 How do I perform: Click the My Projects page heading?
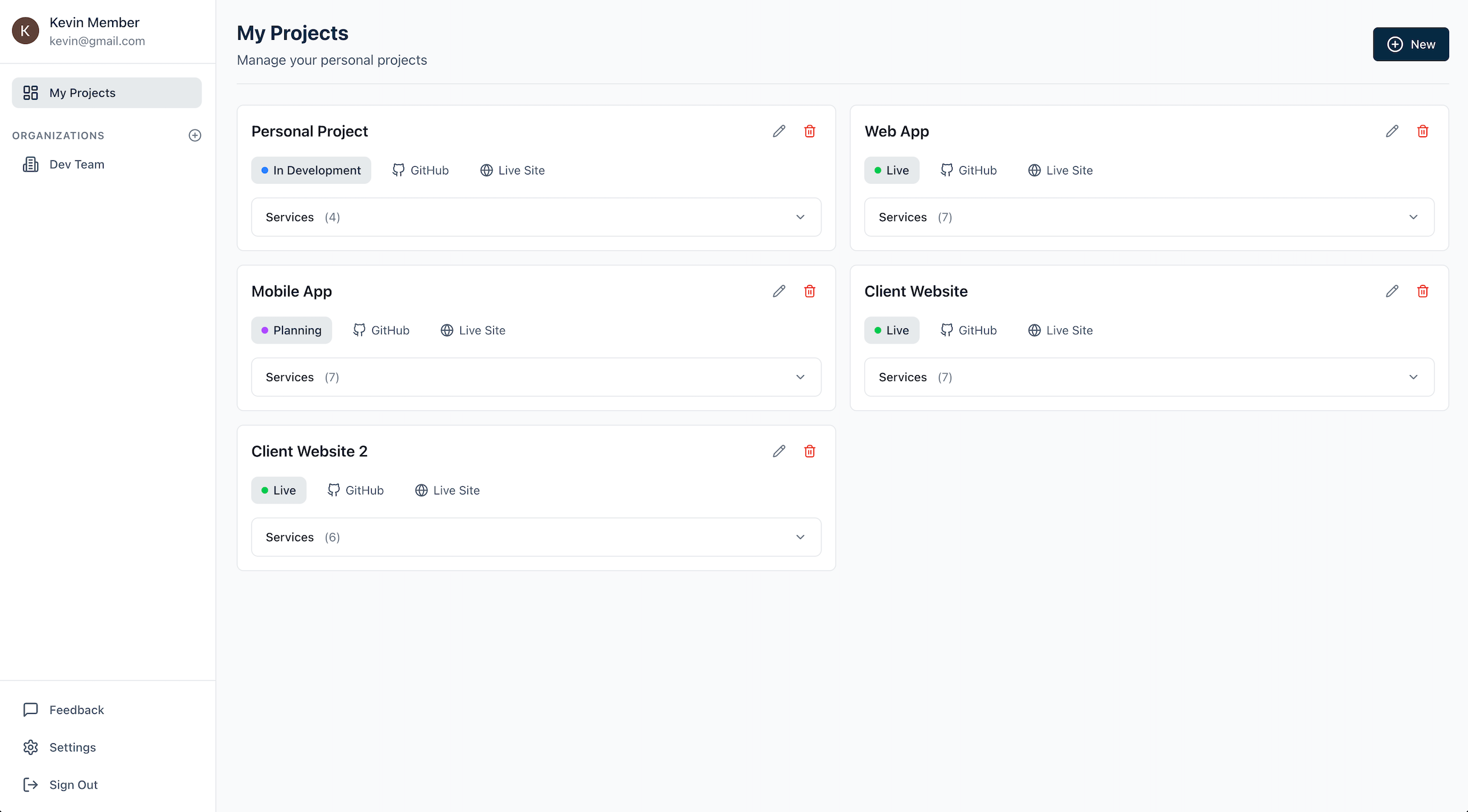click(292, 33)
